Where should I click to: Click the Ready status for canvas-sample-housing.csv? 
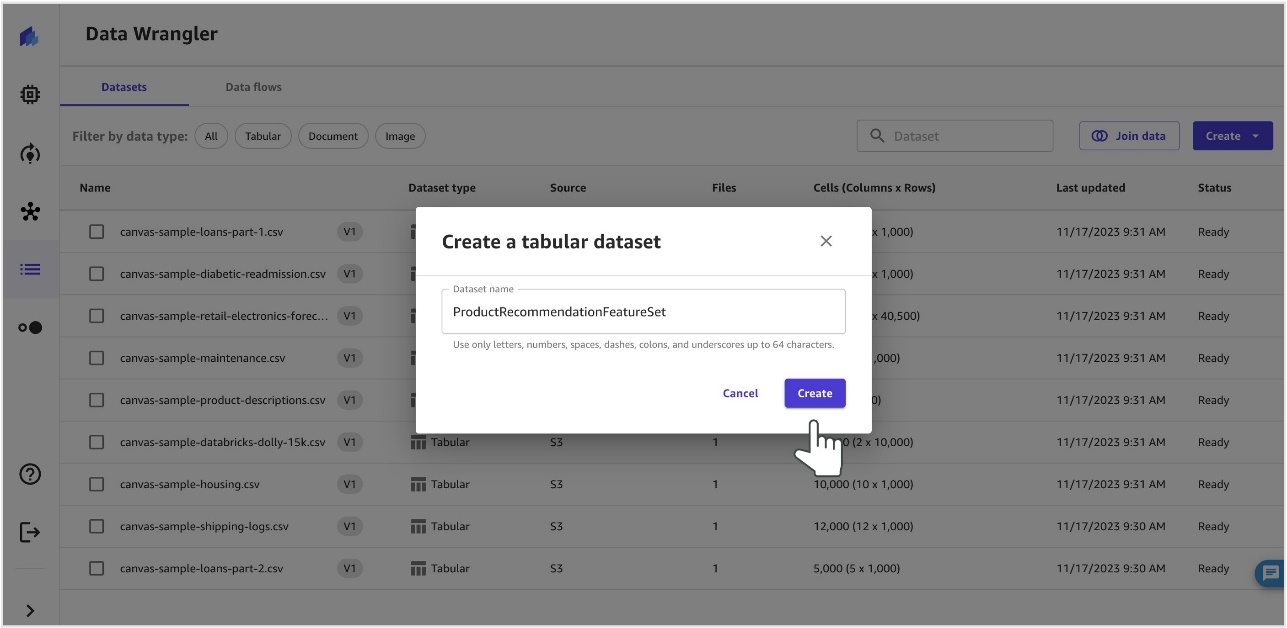click(x=1213, y=484)
